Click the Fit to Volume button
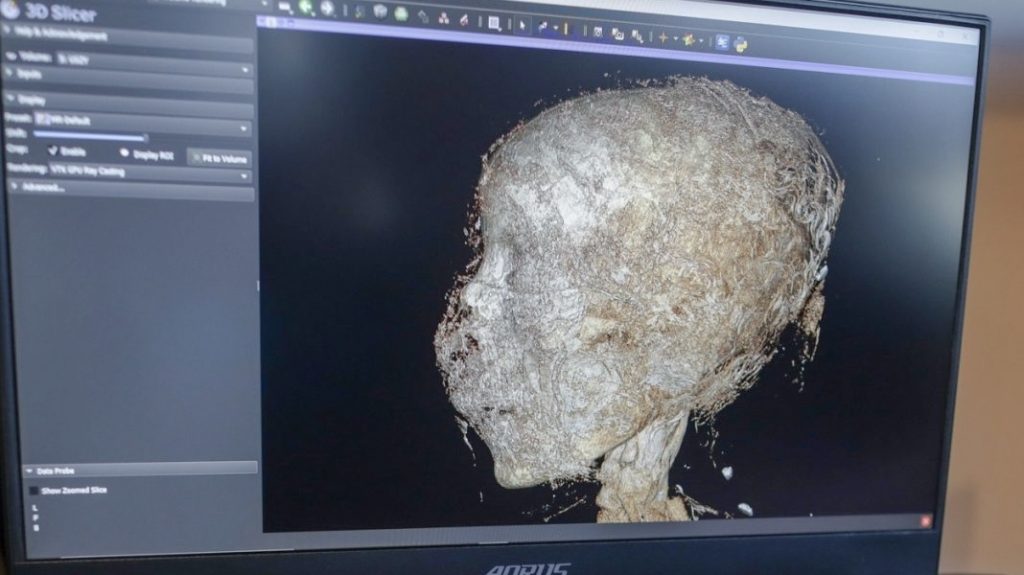The width and height of the screenshot is (1024, 575). pyautogui.click(x=220, y=158)
